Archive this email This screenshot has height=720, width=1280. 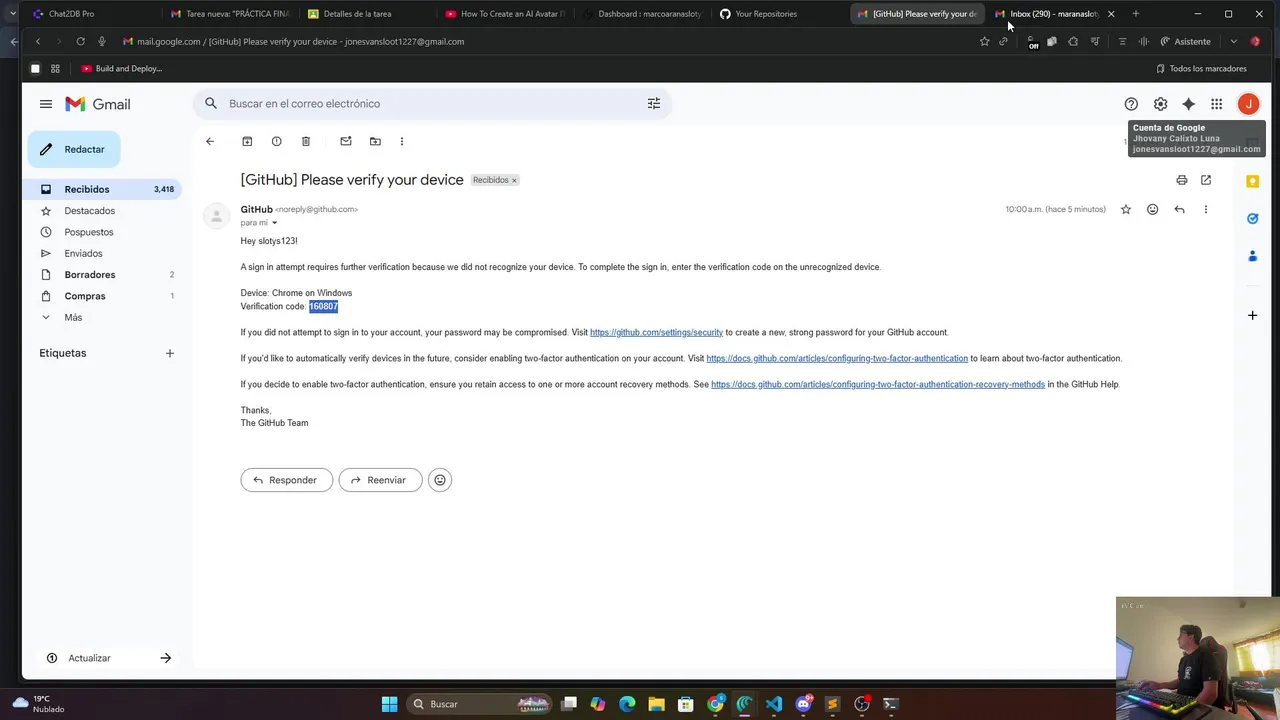(x=247, y=141)
